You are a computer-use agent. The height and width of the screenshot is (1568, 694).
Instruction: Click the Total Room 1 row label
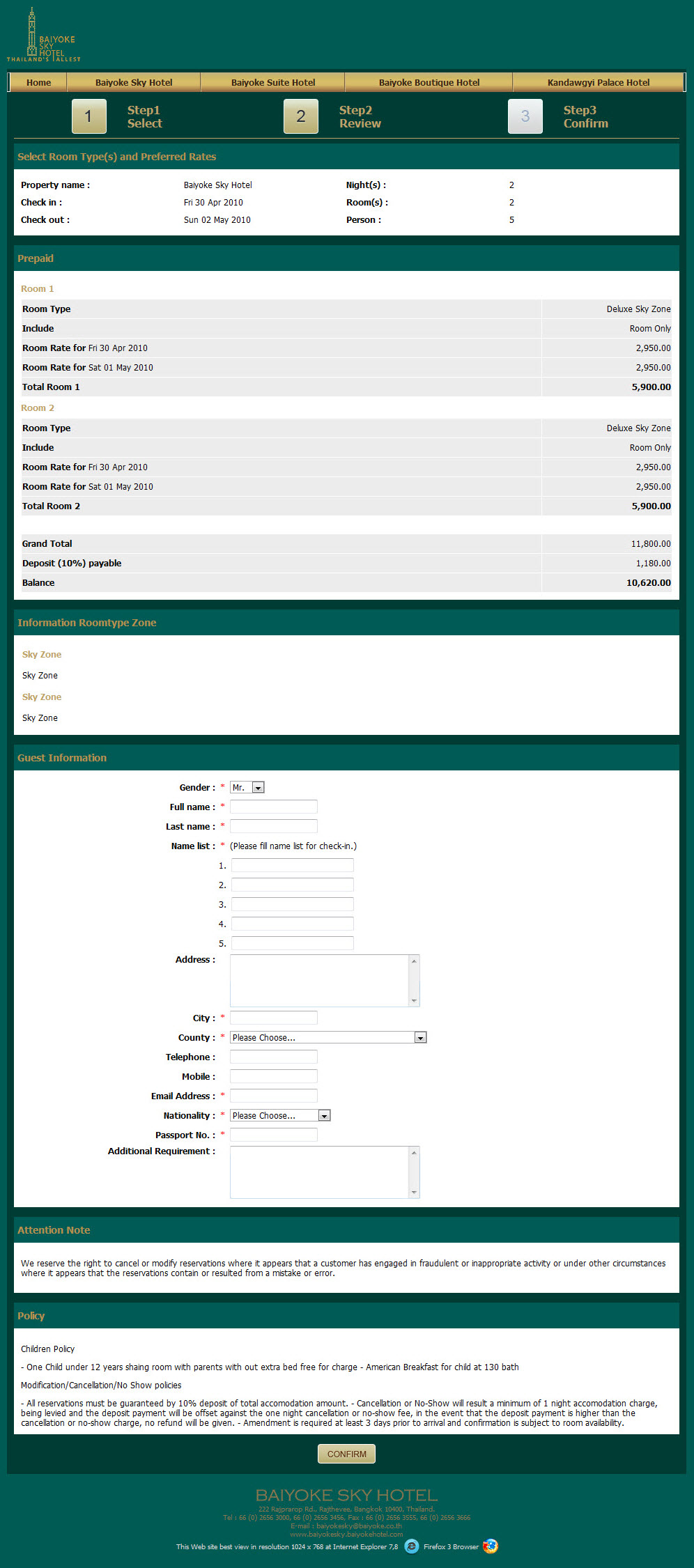coord(51,387)
